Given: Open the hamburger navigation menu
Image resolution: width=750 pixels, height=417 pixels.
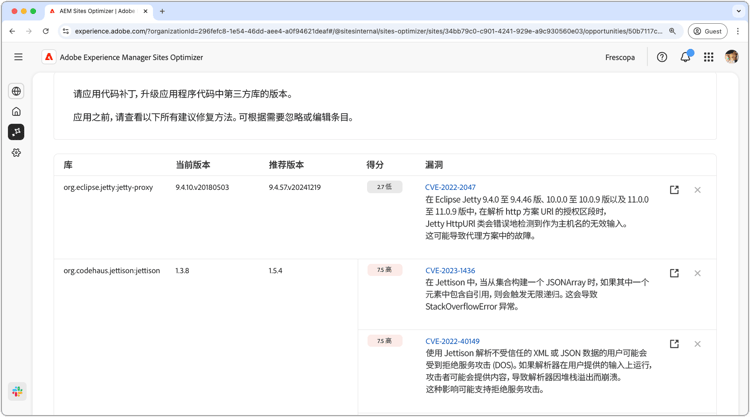Looking at the screenshot, I should click(18, 57).
